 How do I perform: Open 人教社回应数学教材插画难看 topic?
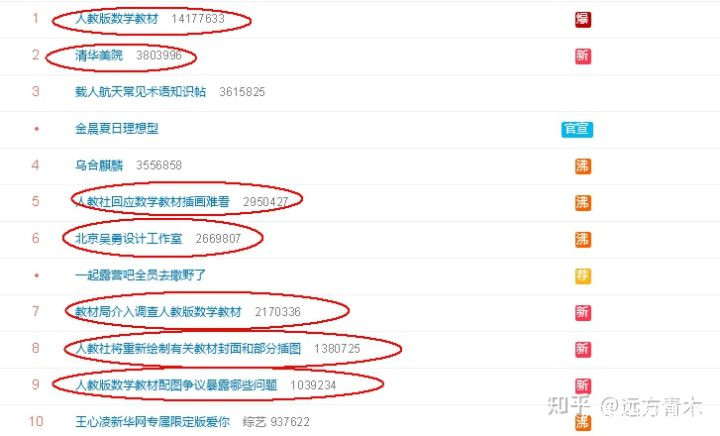152,201
